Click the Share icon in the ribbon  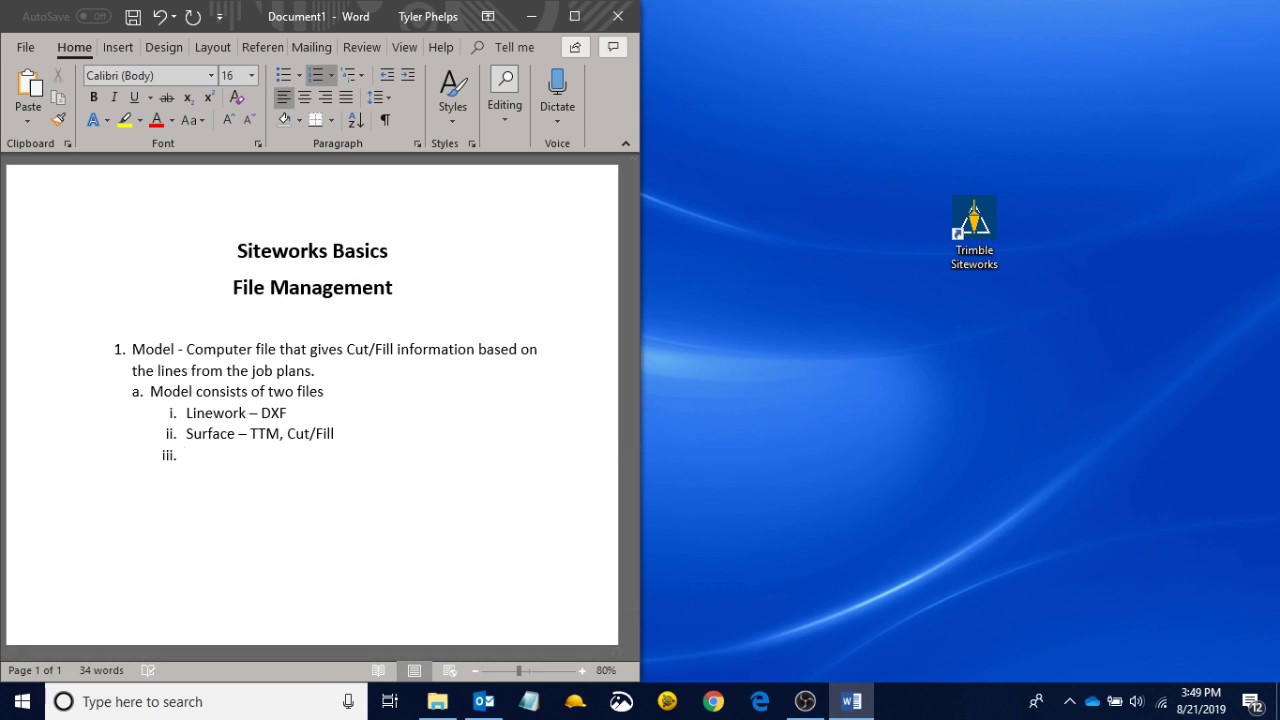point(575,47)
